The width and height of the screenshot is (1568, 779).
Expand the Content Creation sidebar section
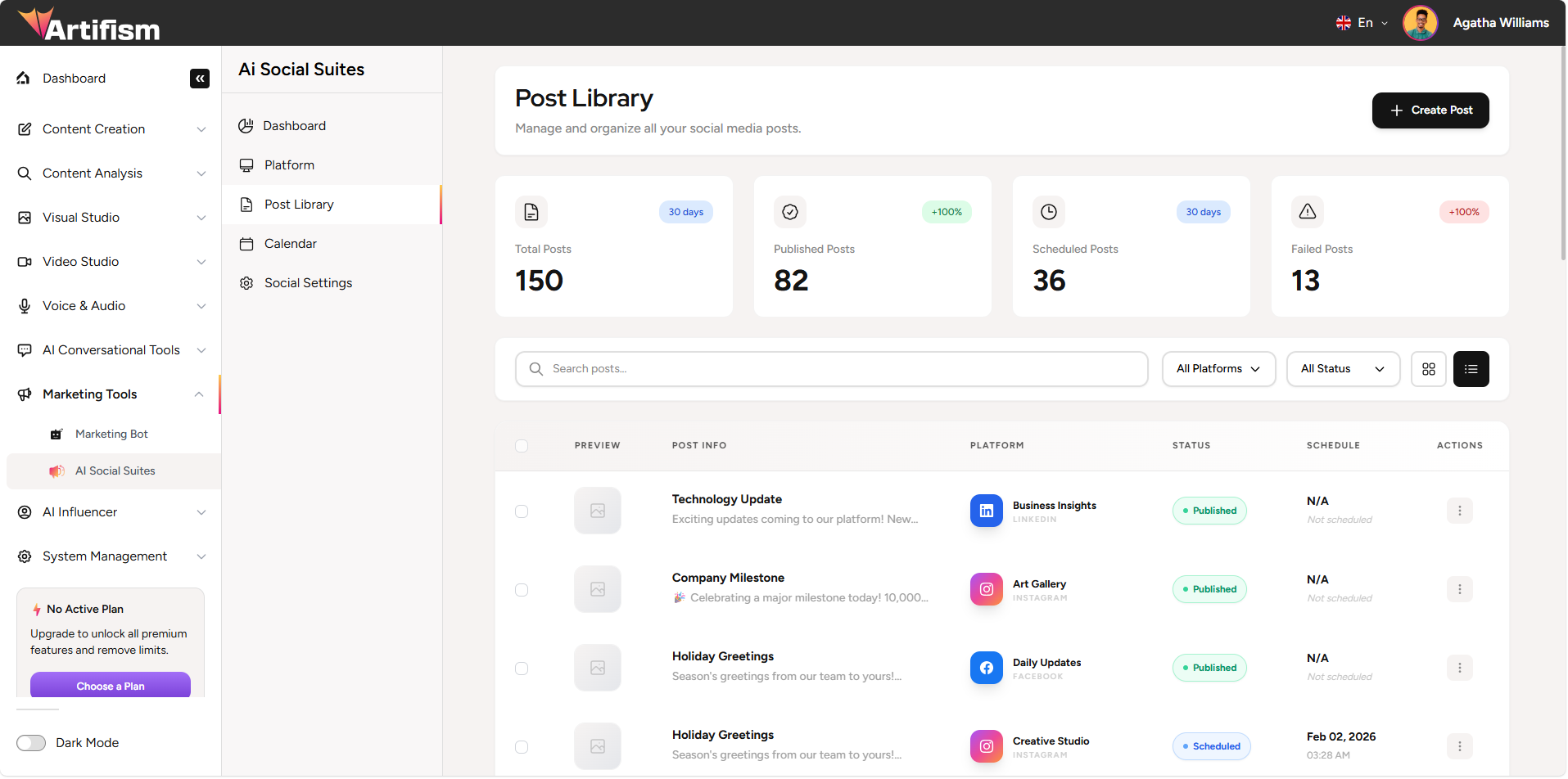111,129
